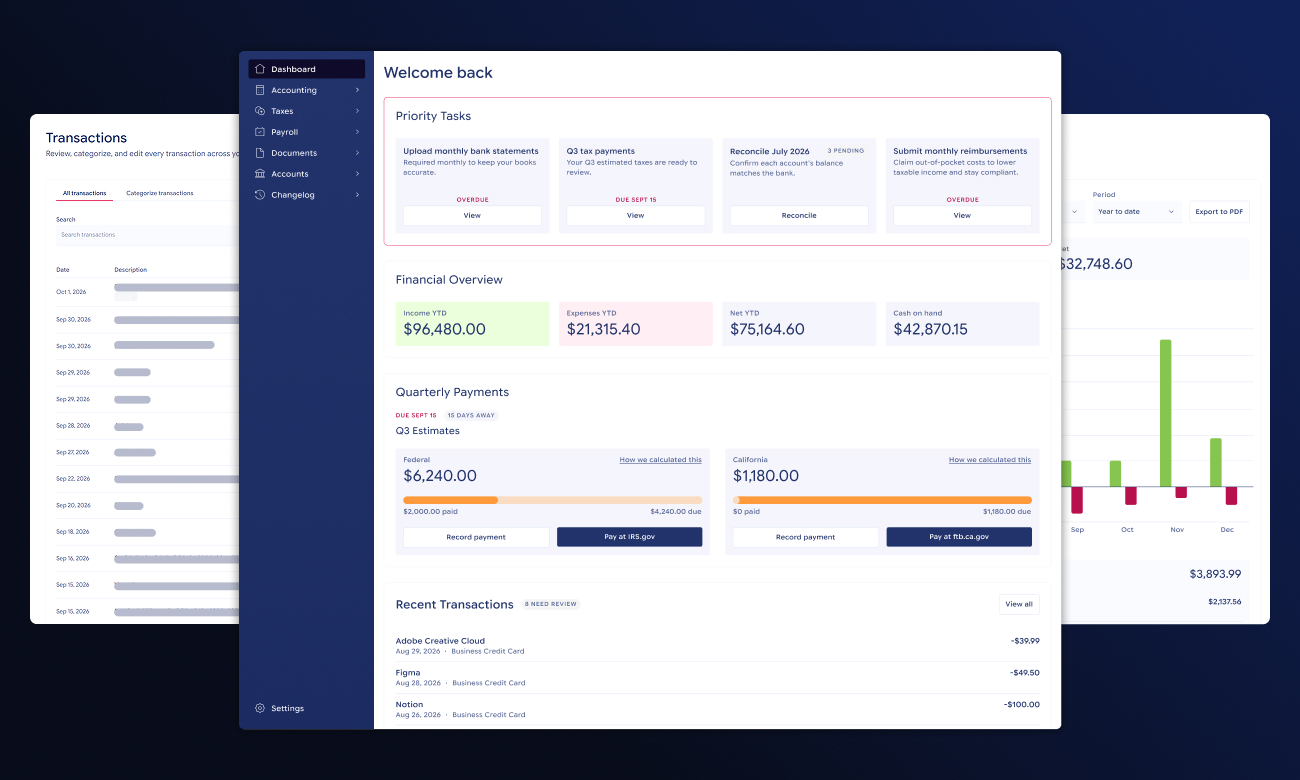Click the Accounts icon in sidebar
Image resolution: width=1300 pixels, height=780 pixels.
(260, 174)
